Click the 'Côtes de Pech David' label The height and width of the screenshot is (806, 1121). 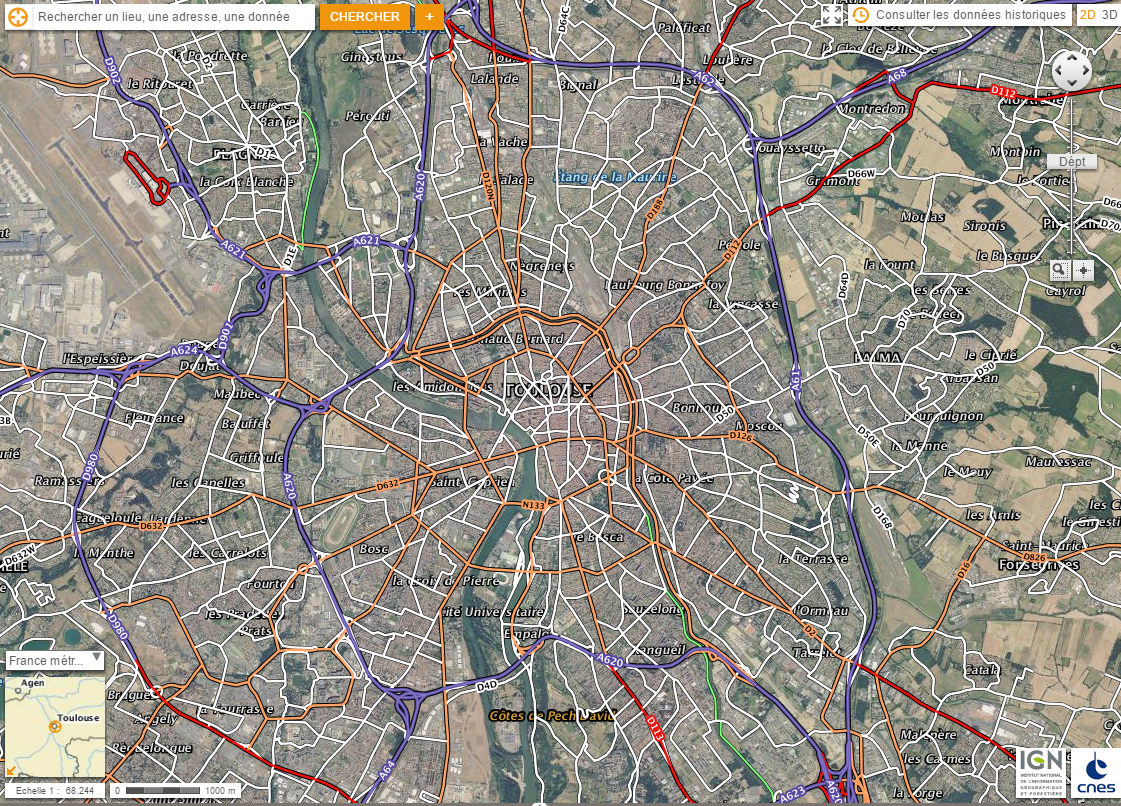point(552,714)
